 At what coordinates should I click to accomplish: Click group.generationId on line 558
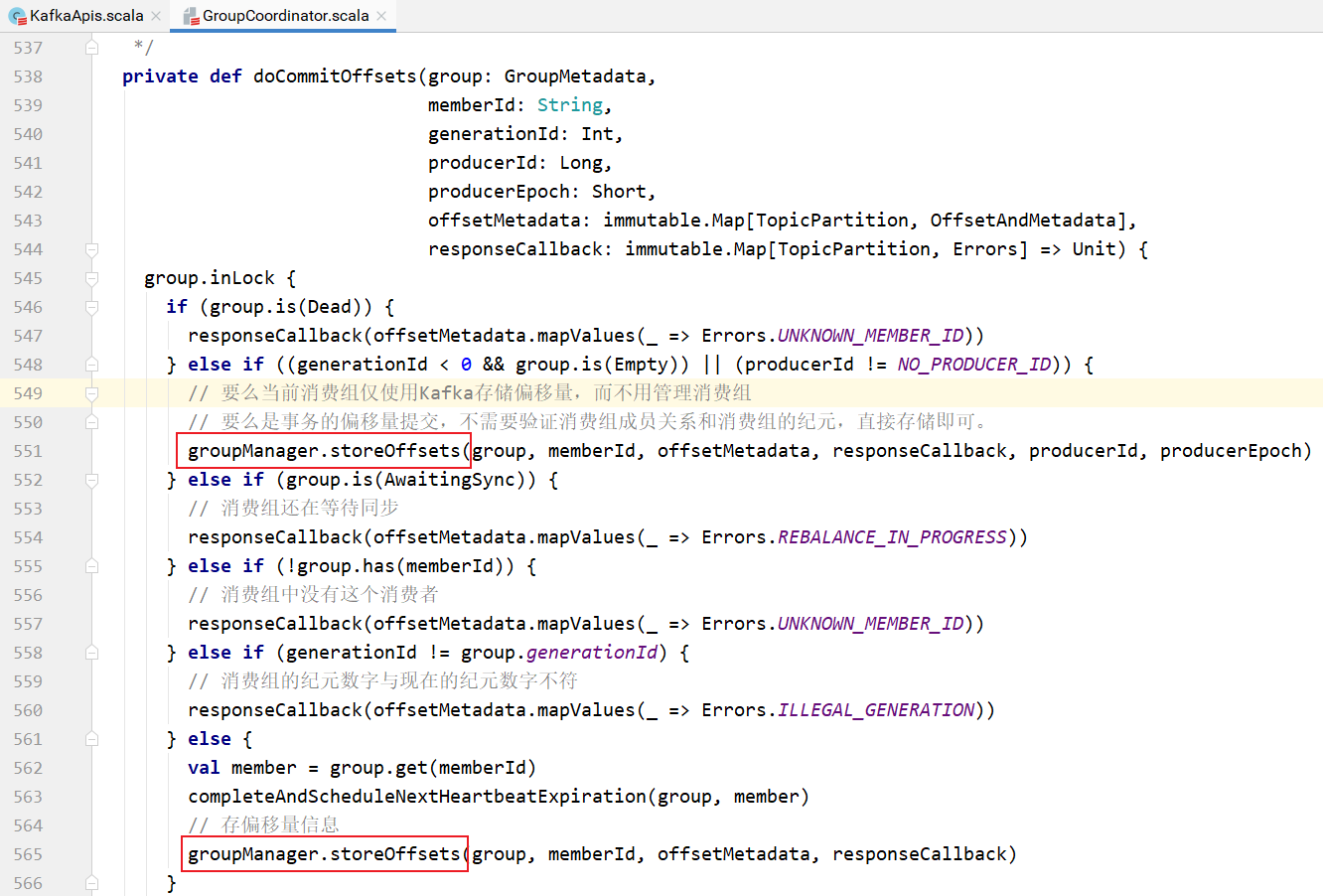pos(559,653)
